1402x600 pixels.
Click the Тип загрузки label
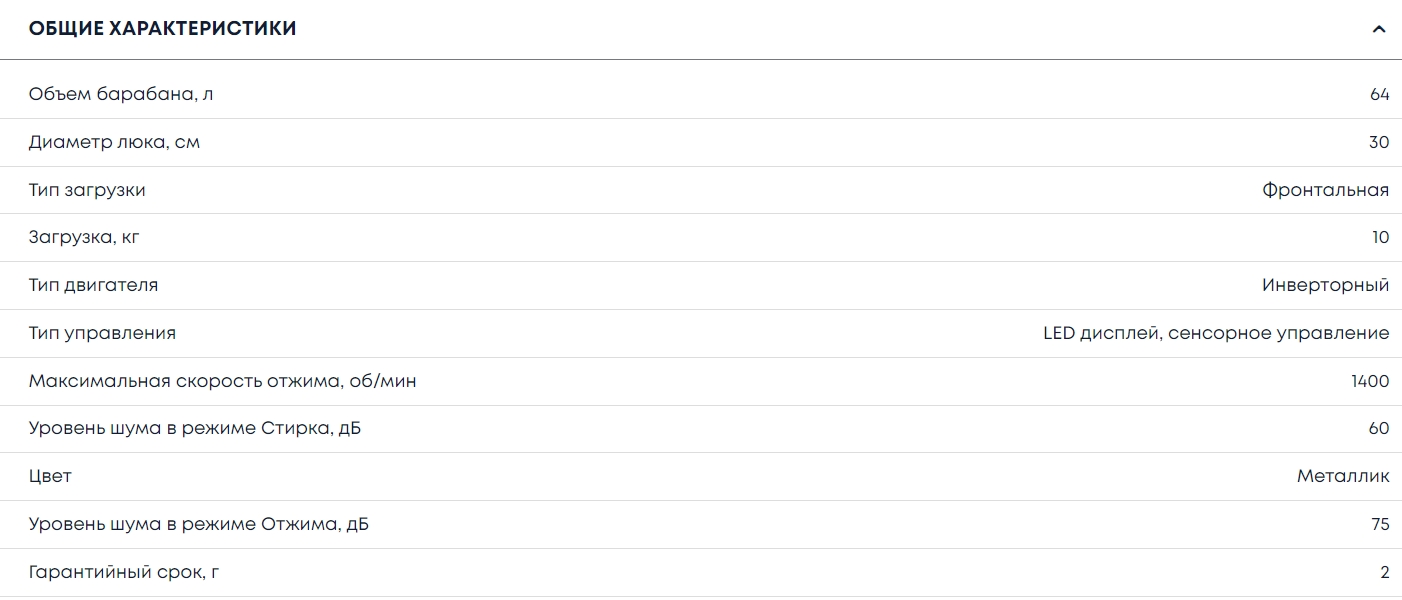tap(87, 190)
